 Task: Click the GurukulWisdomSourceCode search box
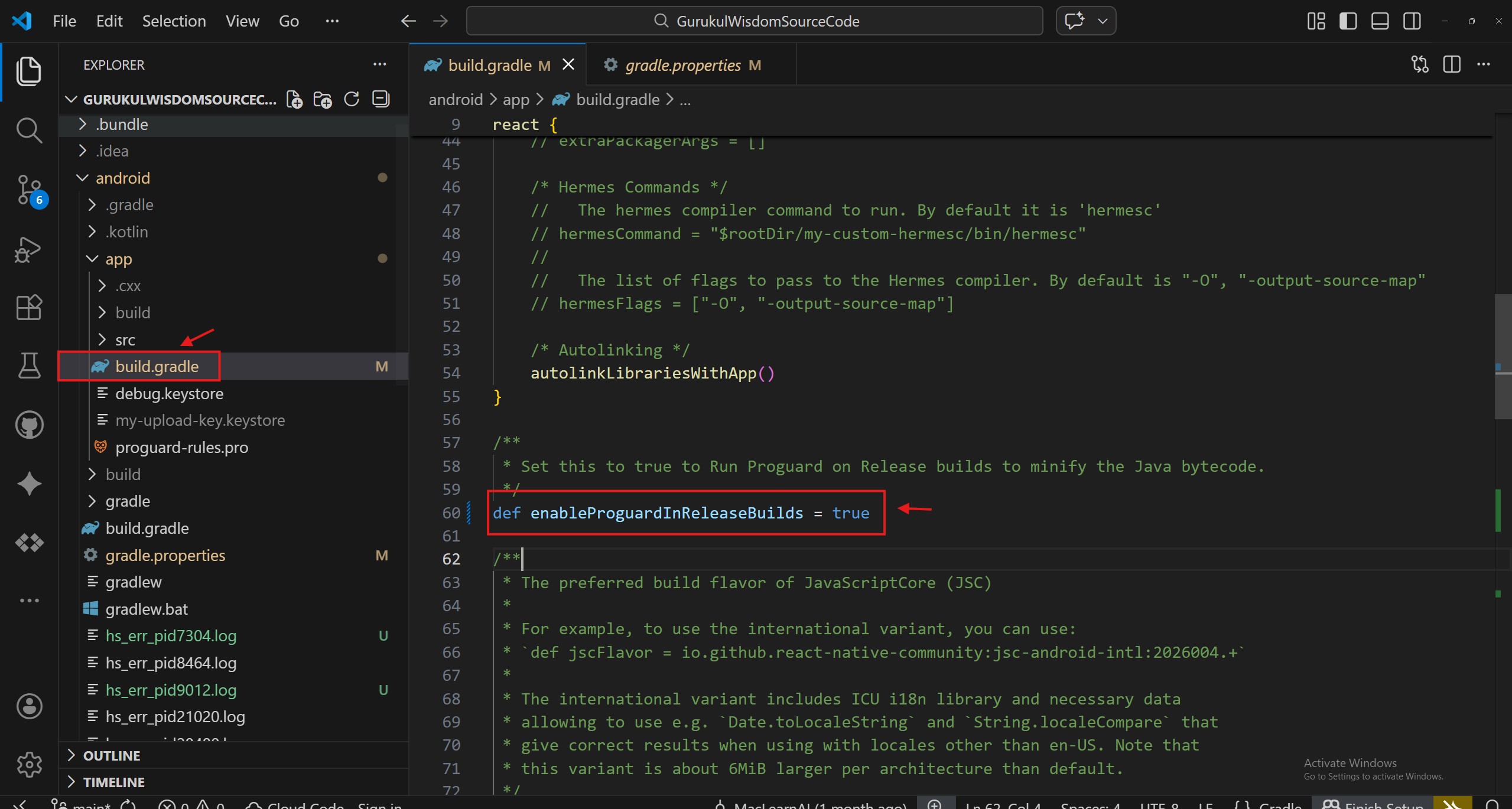point(754,21)
